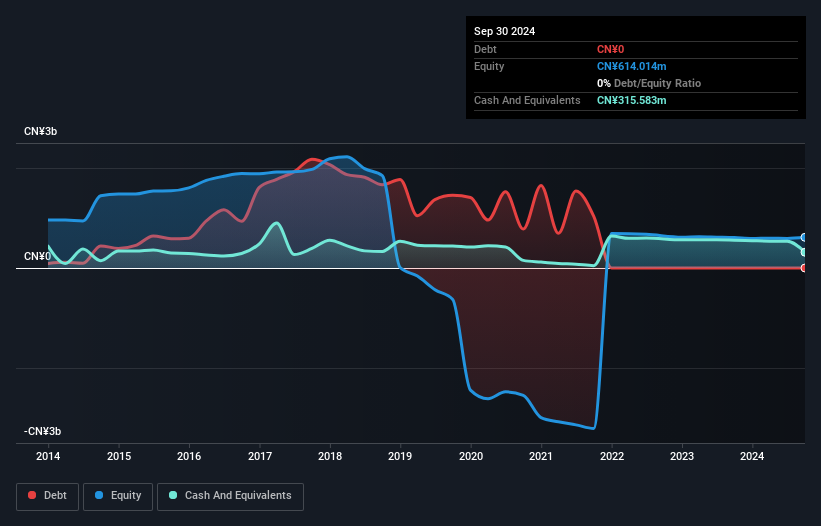Click the 2021 x-axis label
The width and height of the screenshot is (821, 526).
coord(541,456)
